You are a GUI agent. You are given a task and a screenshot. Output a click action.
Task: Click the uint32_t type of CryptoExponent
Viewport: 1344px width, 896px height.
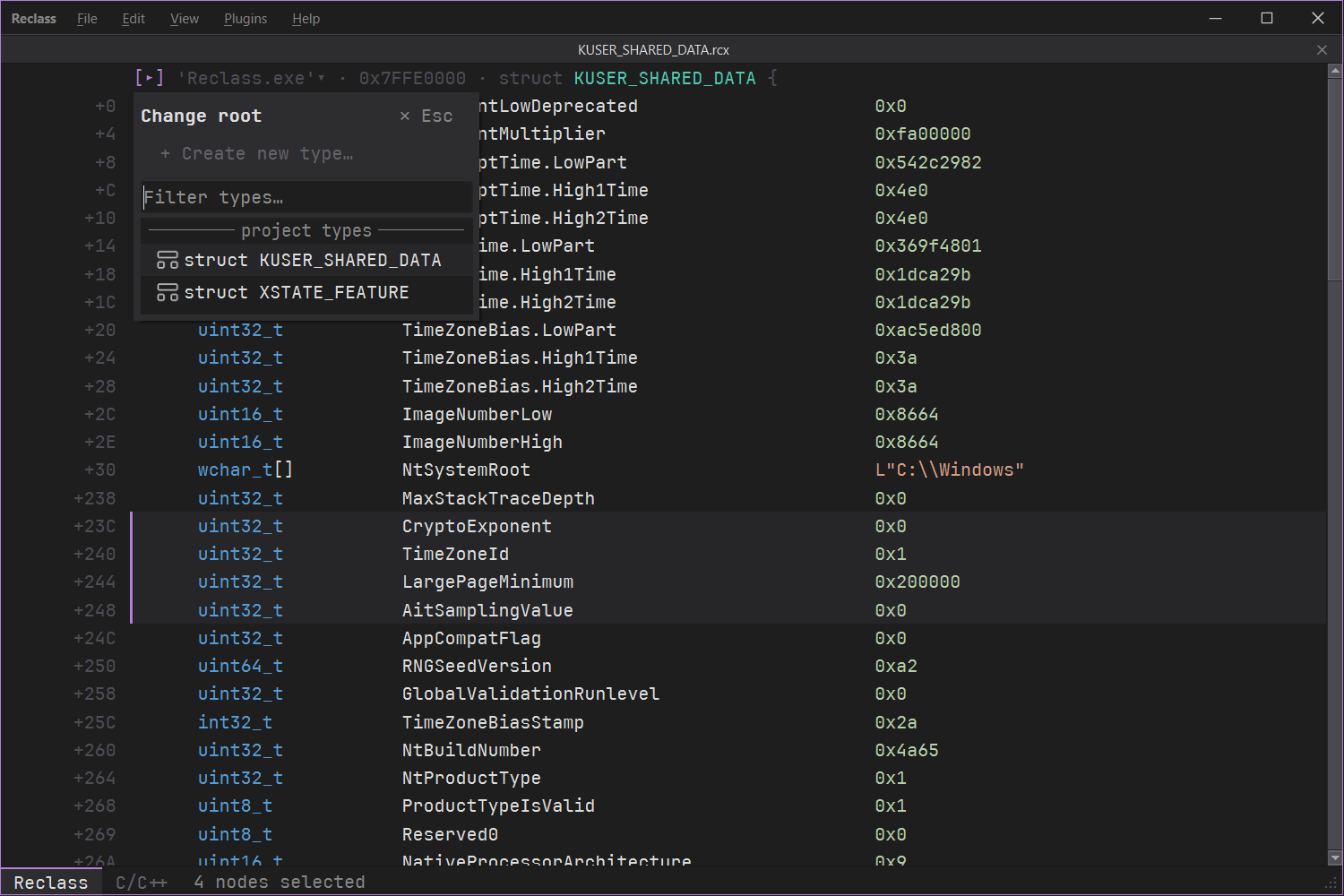click(x=240, y=526)
